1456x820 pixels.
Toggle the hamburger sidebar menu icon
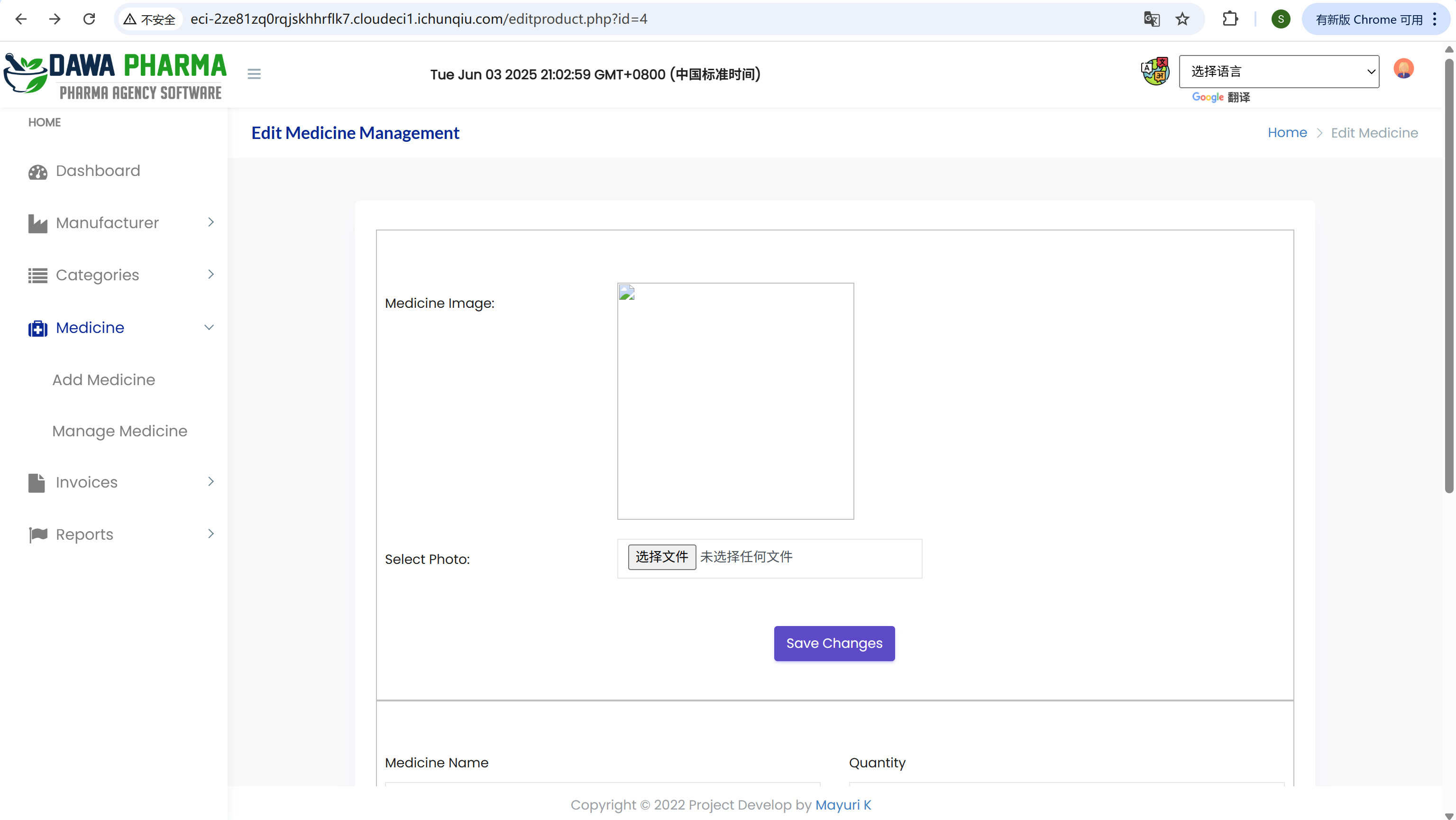254,74
